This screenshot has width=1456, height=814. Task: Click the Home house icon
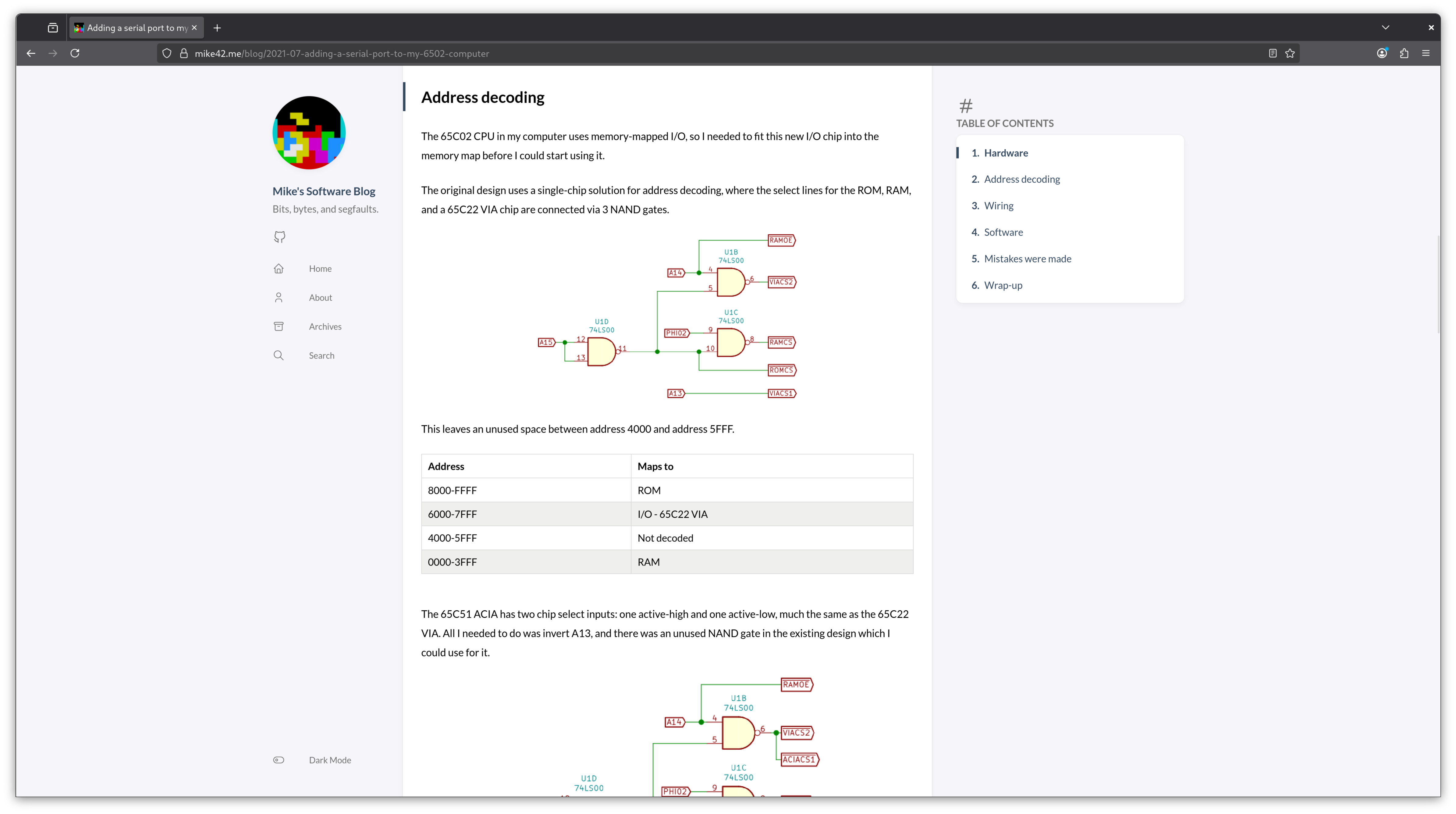point(279,269)
